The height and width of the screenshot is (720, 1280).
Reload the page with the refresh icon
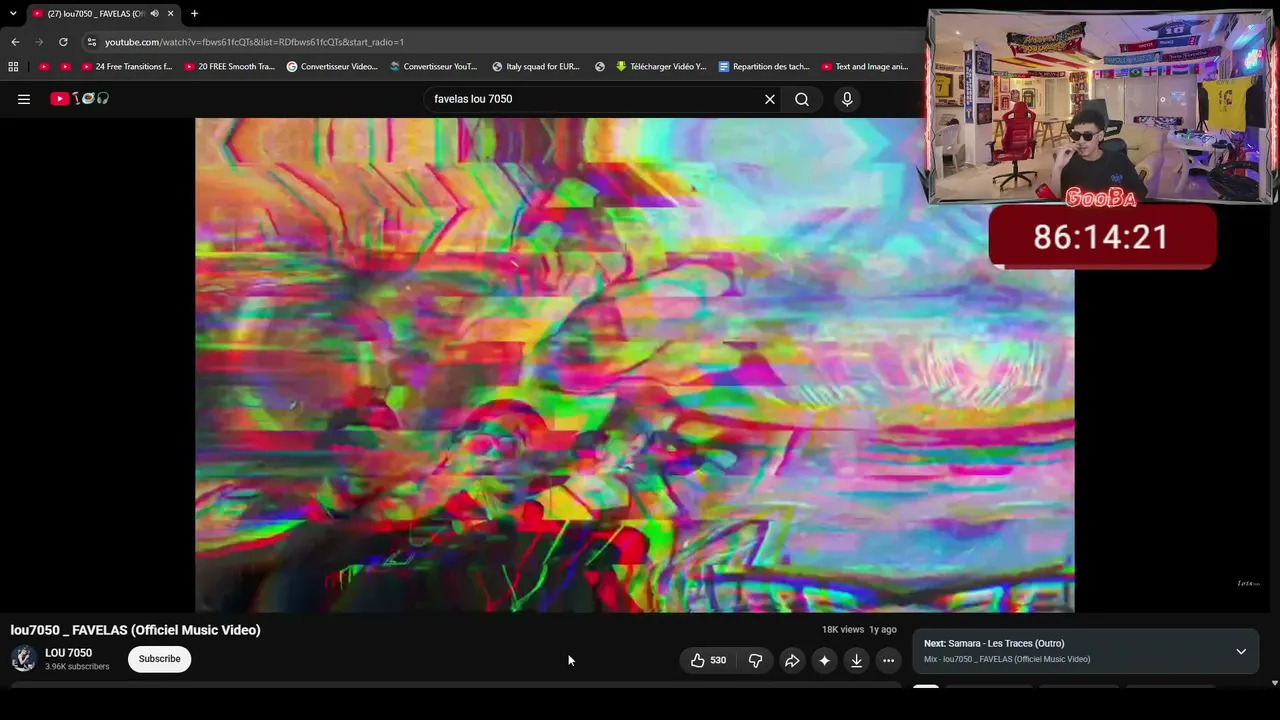pyautogui.click(x=63, y=42)
